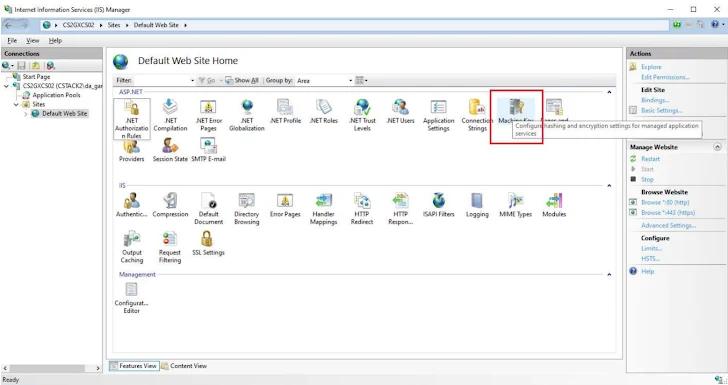Switch to Content View tab
The width and height of the screenshot is (728, 385).
click(184, 366)
